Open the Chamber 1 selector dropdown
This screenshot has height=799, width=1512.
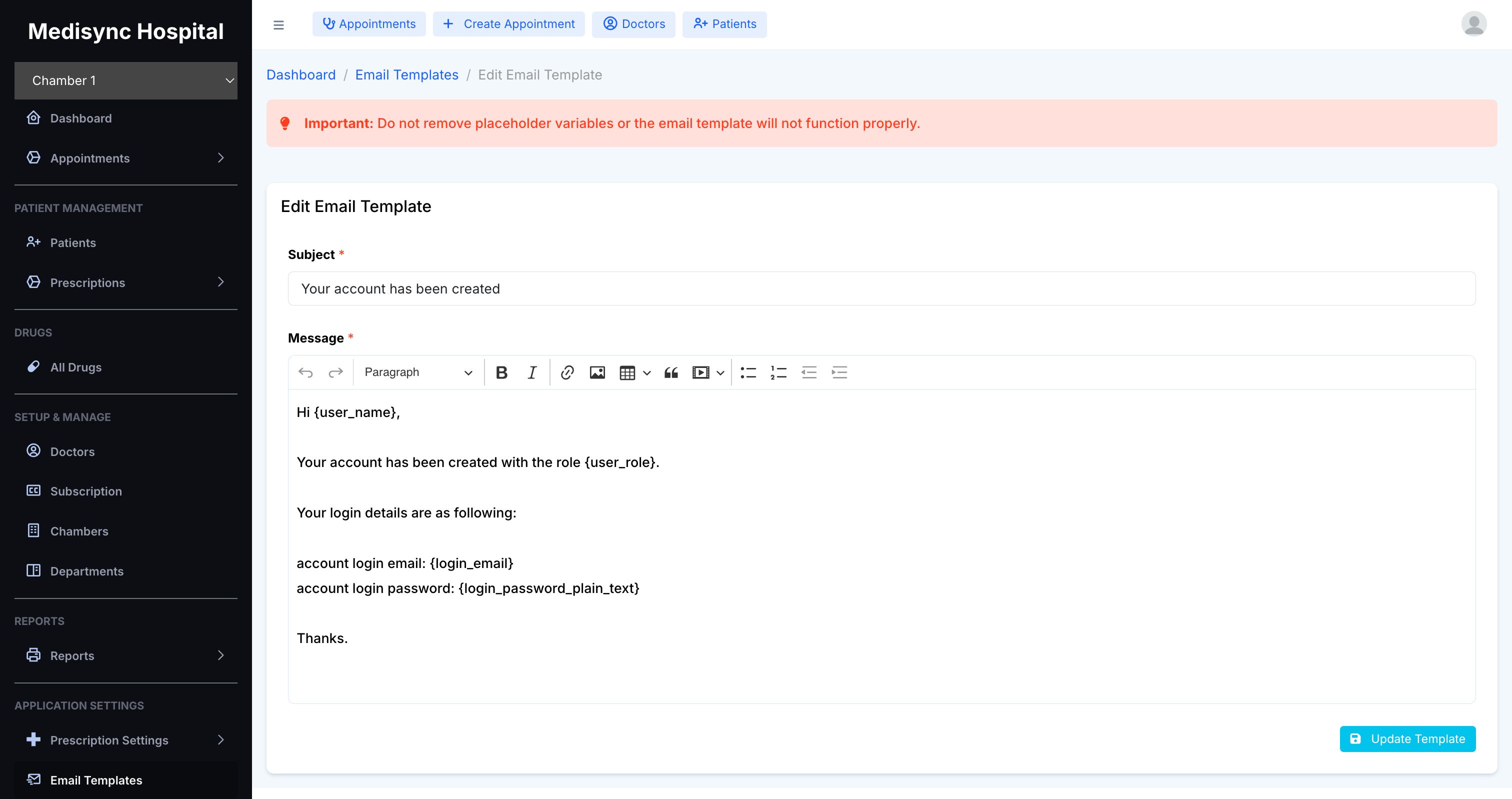tap(125, 80)
